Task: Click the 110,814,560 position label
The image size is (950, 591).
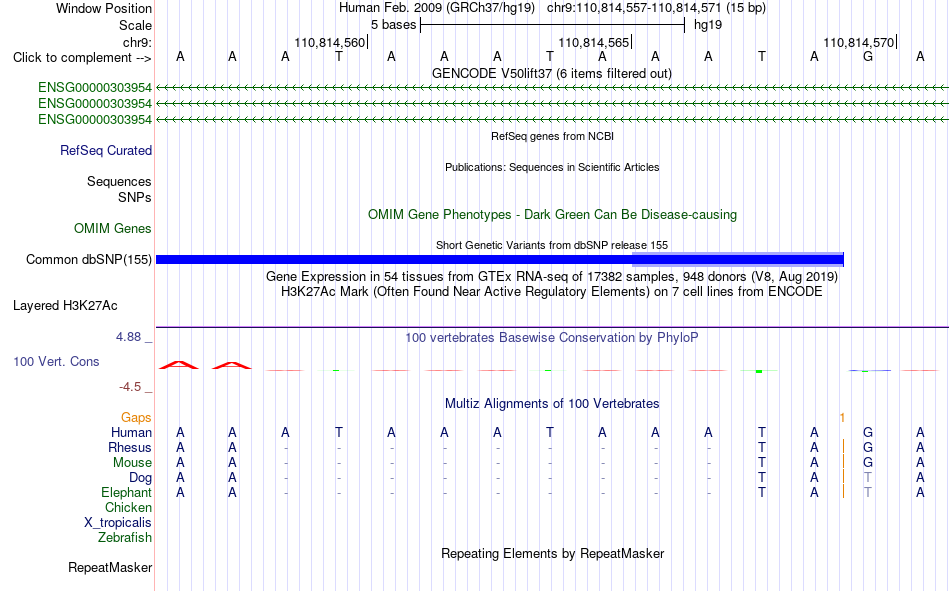Action: 330,42
